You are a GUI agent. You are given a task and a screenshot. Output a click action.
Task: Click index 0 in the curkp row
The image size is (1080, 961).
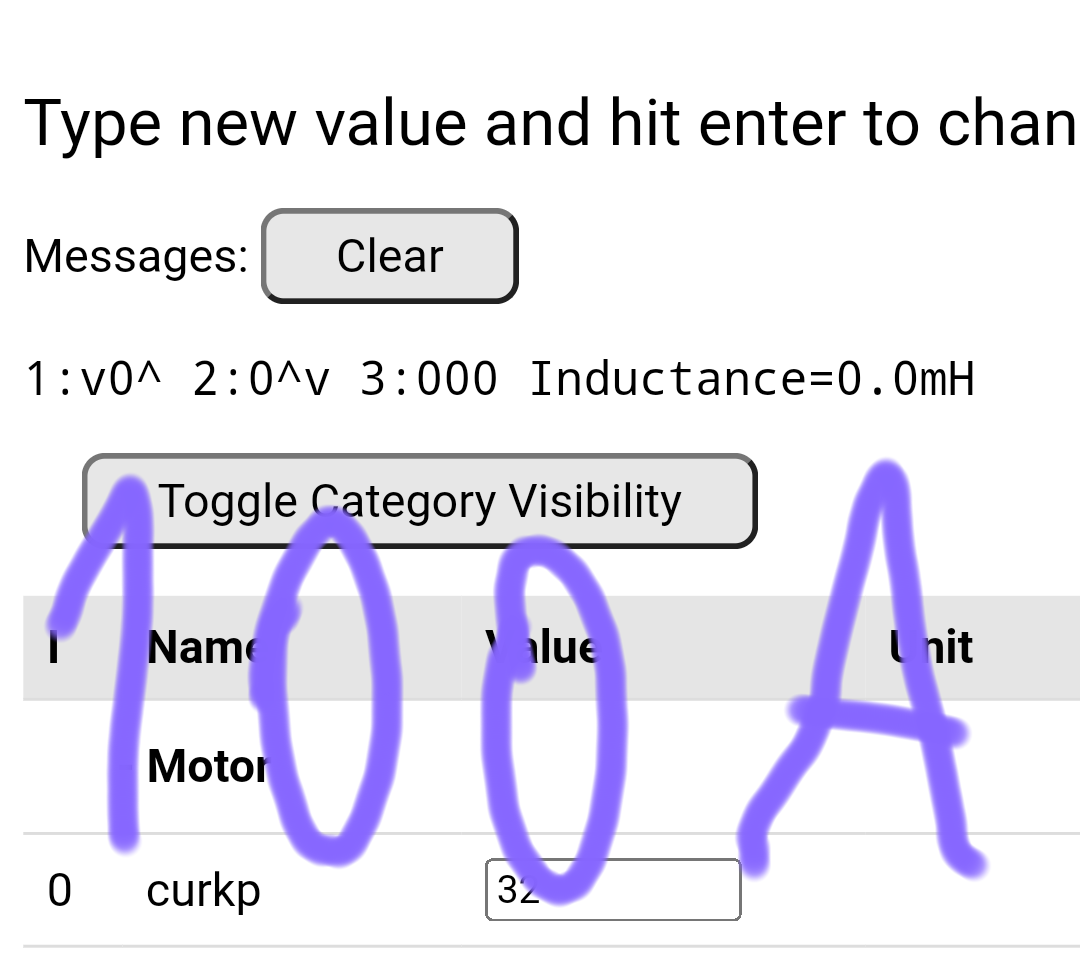pos(60,889)
